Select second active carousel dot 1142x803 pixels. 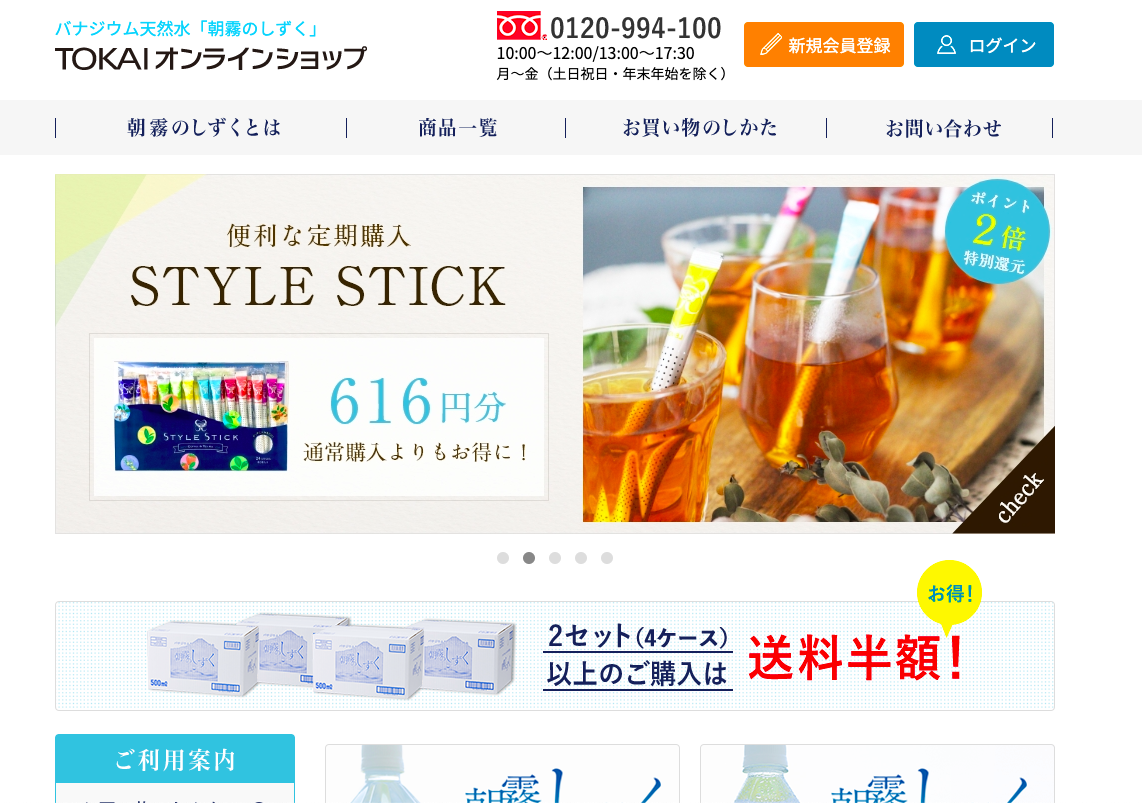click(x=529, y=558)
